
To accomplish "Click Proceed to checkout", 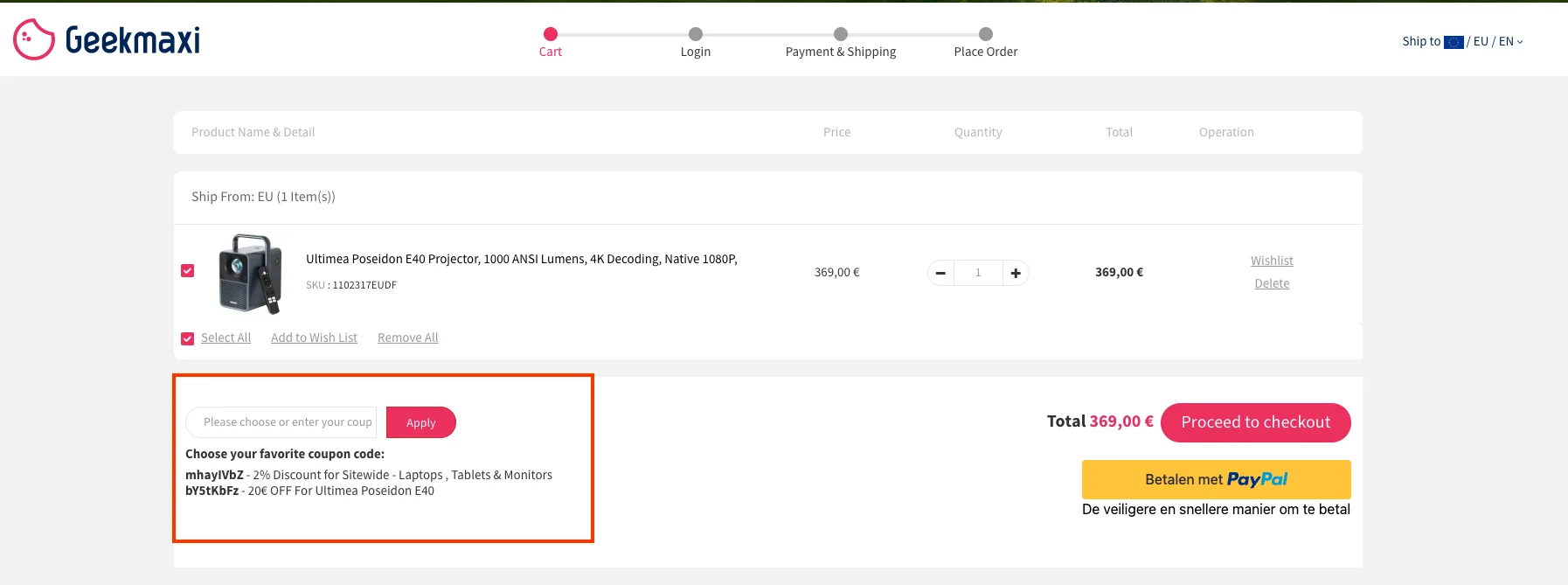I will click(x=1256, y=422).
